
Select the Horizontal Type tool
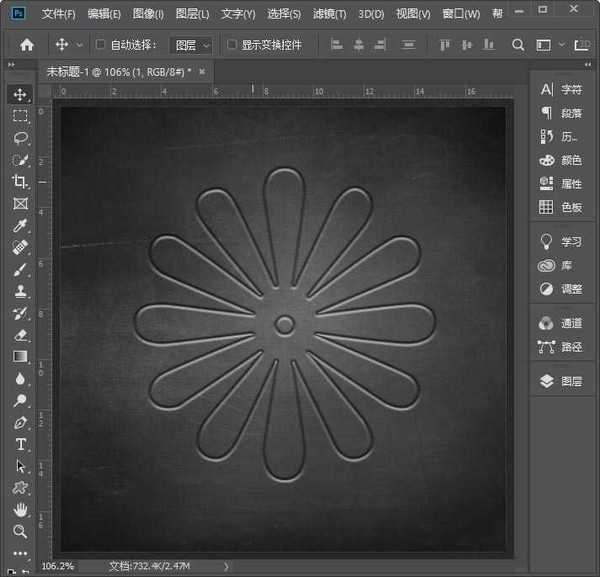pos(20,444)
